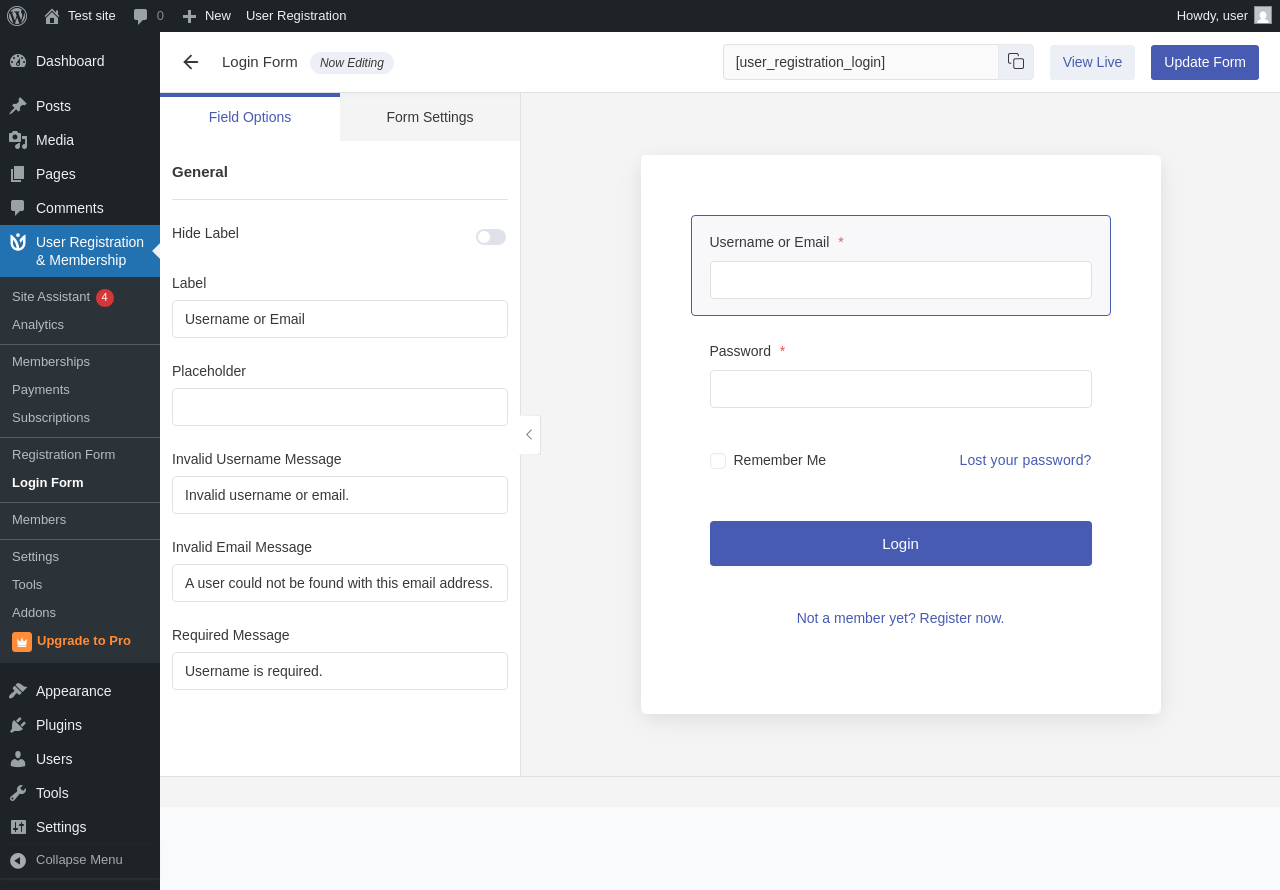Click the Update Form button

click(1205, 62)
